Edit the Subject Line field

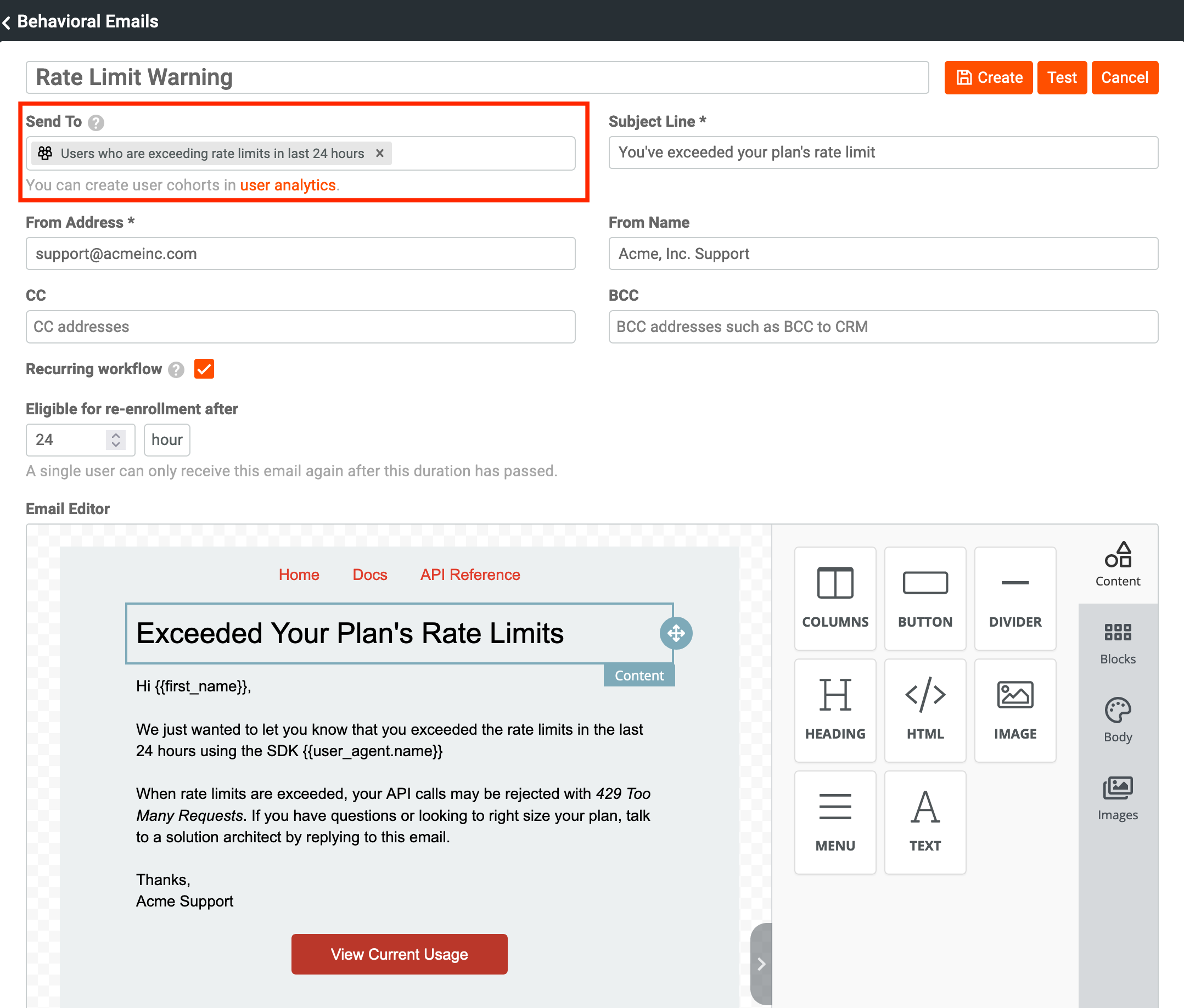[883, 153]
